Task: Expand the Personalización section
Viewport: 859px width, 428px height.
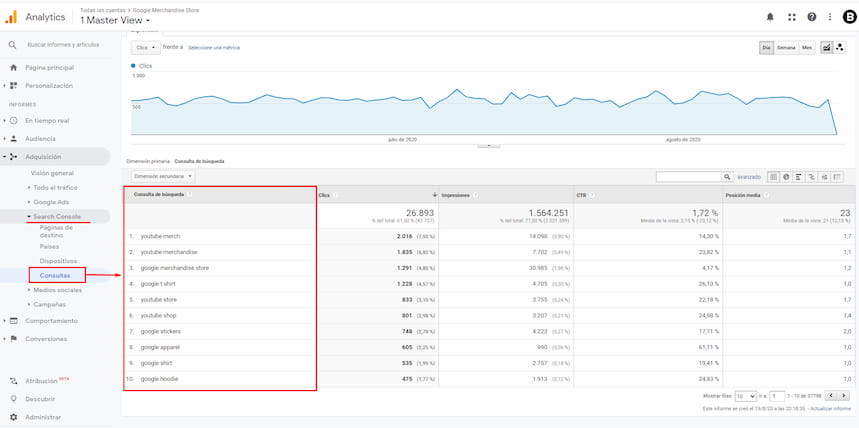Action: (x=48, y=86)
